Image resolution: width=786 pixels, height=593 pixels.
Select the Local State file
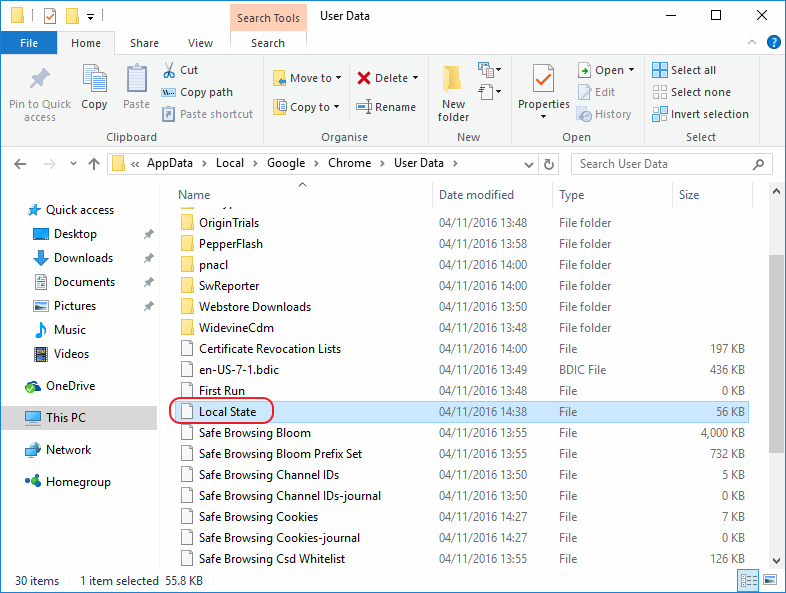pos(463,412)
